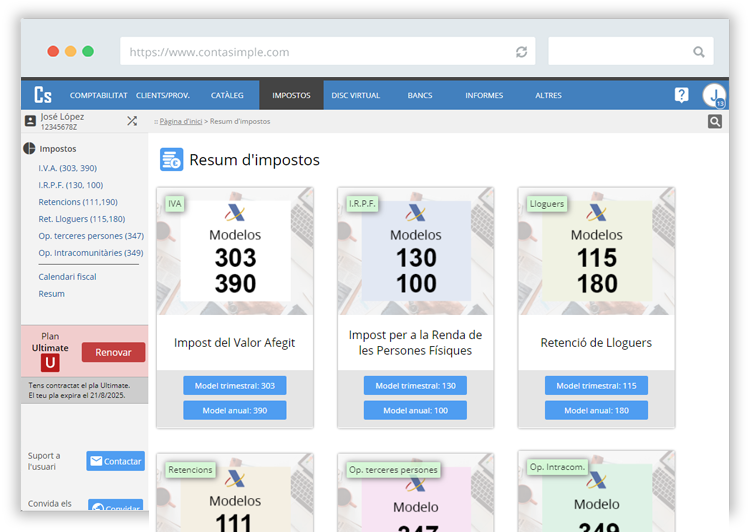Open the help question mark icon

tap(681, 95)
